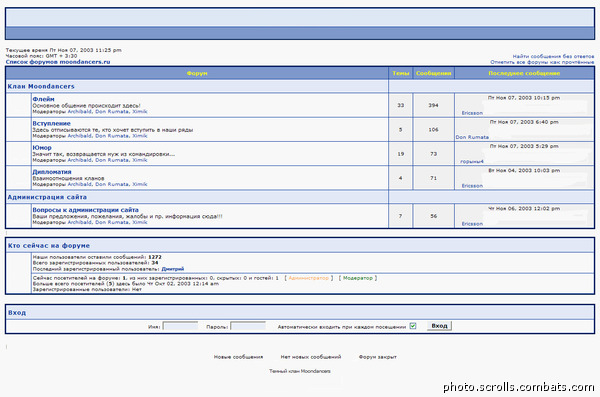This screenshot has width=600, height=397.
Task: Click the Кто сейчас на форуме heading
Action: 49,246
